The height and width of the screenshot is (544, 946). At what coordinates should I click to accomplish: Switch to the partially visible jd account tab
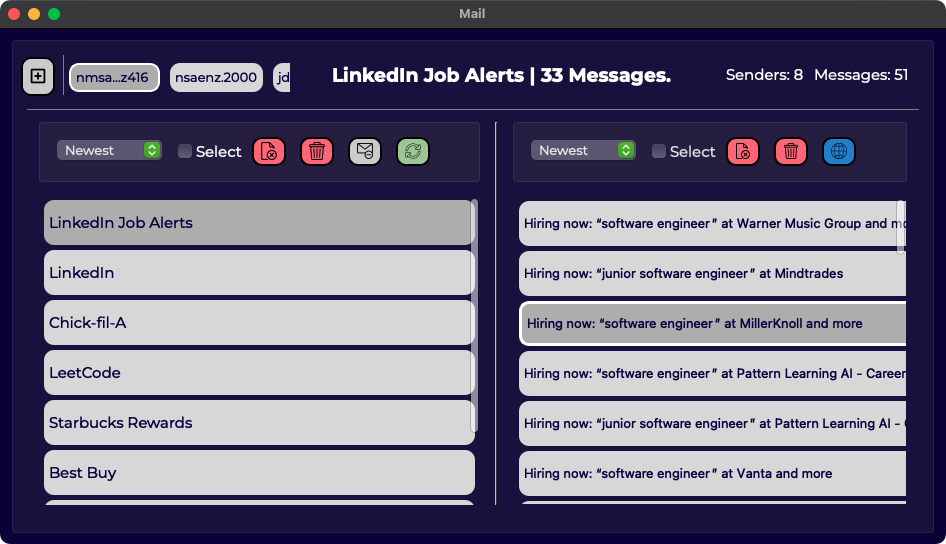[x=282, y=77]
